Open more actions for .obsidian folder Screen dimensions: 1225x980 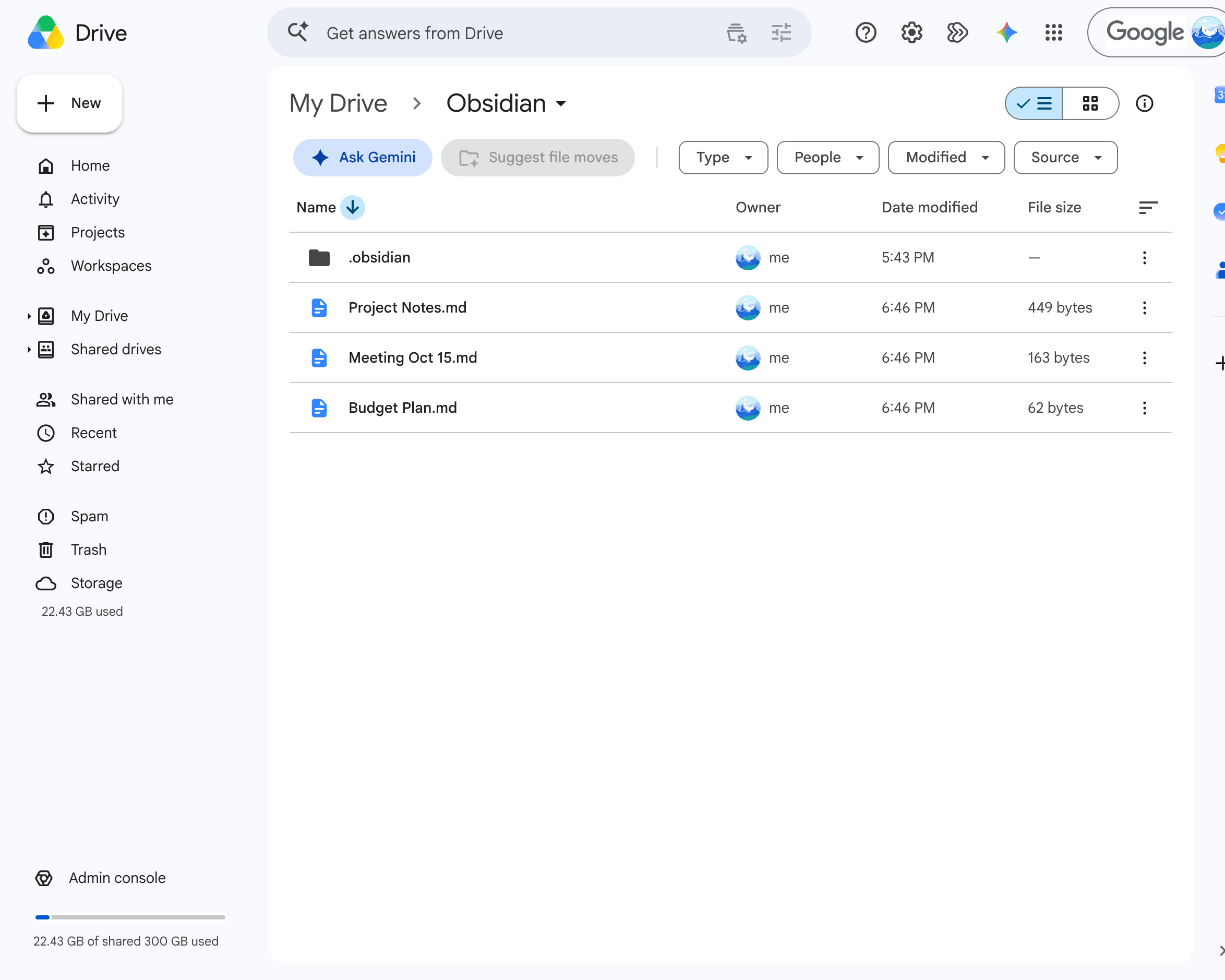point(1145,258)
